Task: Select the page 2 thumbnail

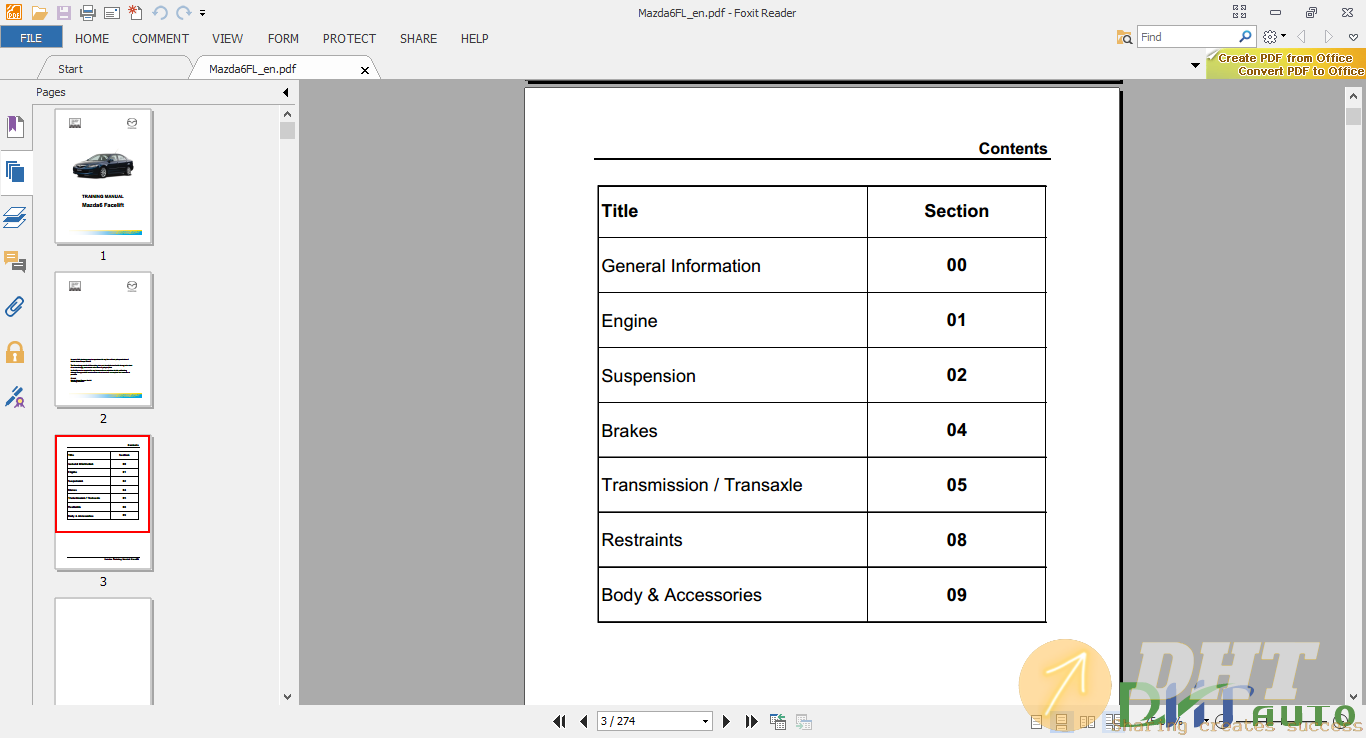Action: 103,340
